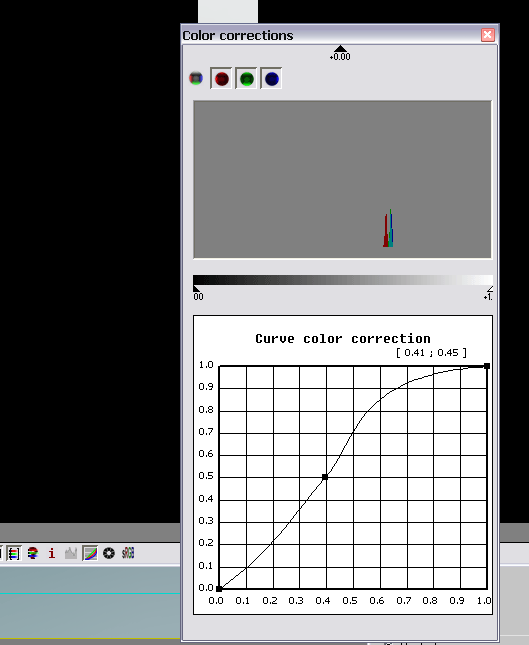
Task: Click the grayed levels histogram icon
Action: tap(71, 553)
